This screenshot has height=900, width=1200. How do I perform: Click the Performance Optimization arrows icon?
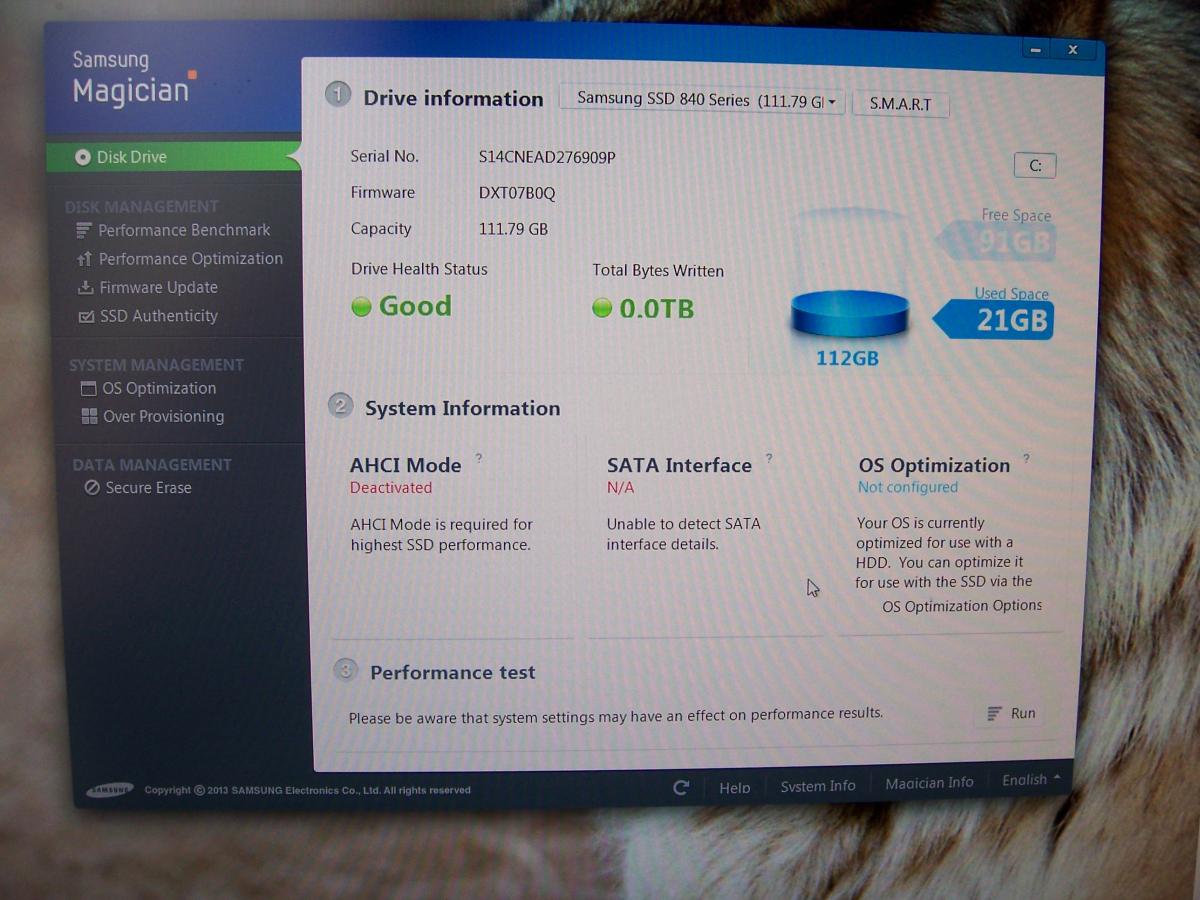(84, 259)
